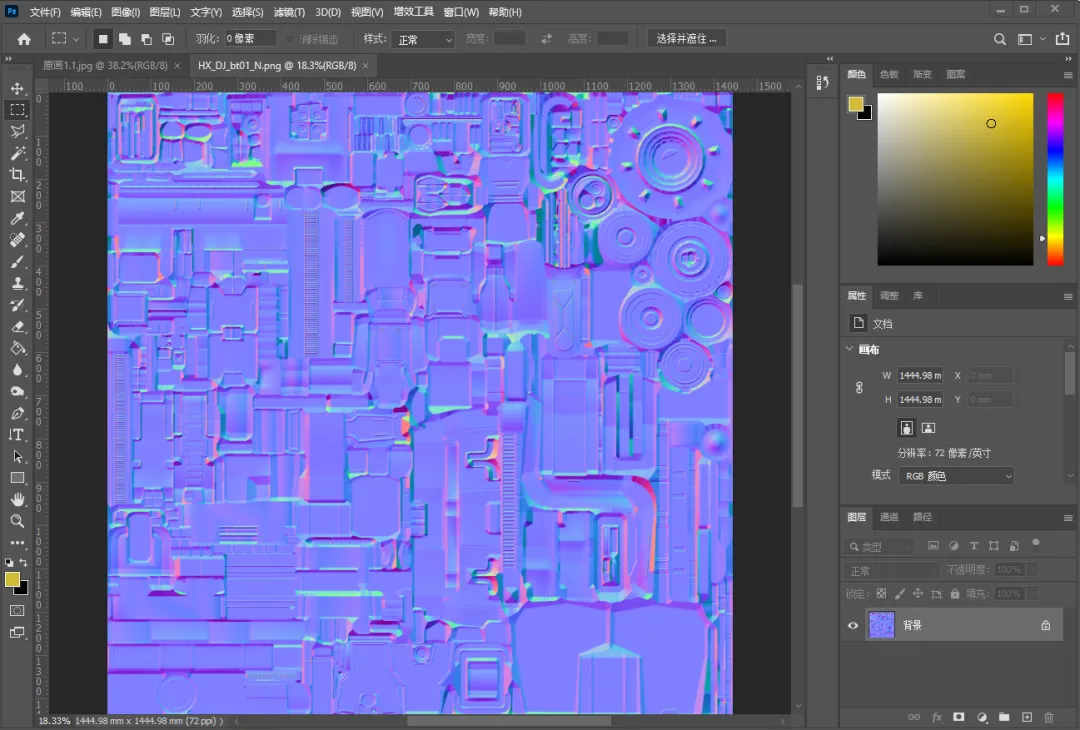The image size is (1080, 730).
Task: Select the Hand tool
Action: 17,499
